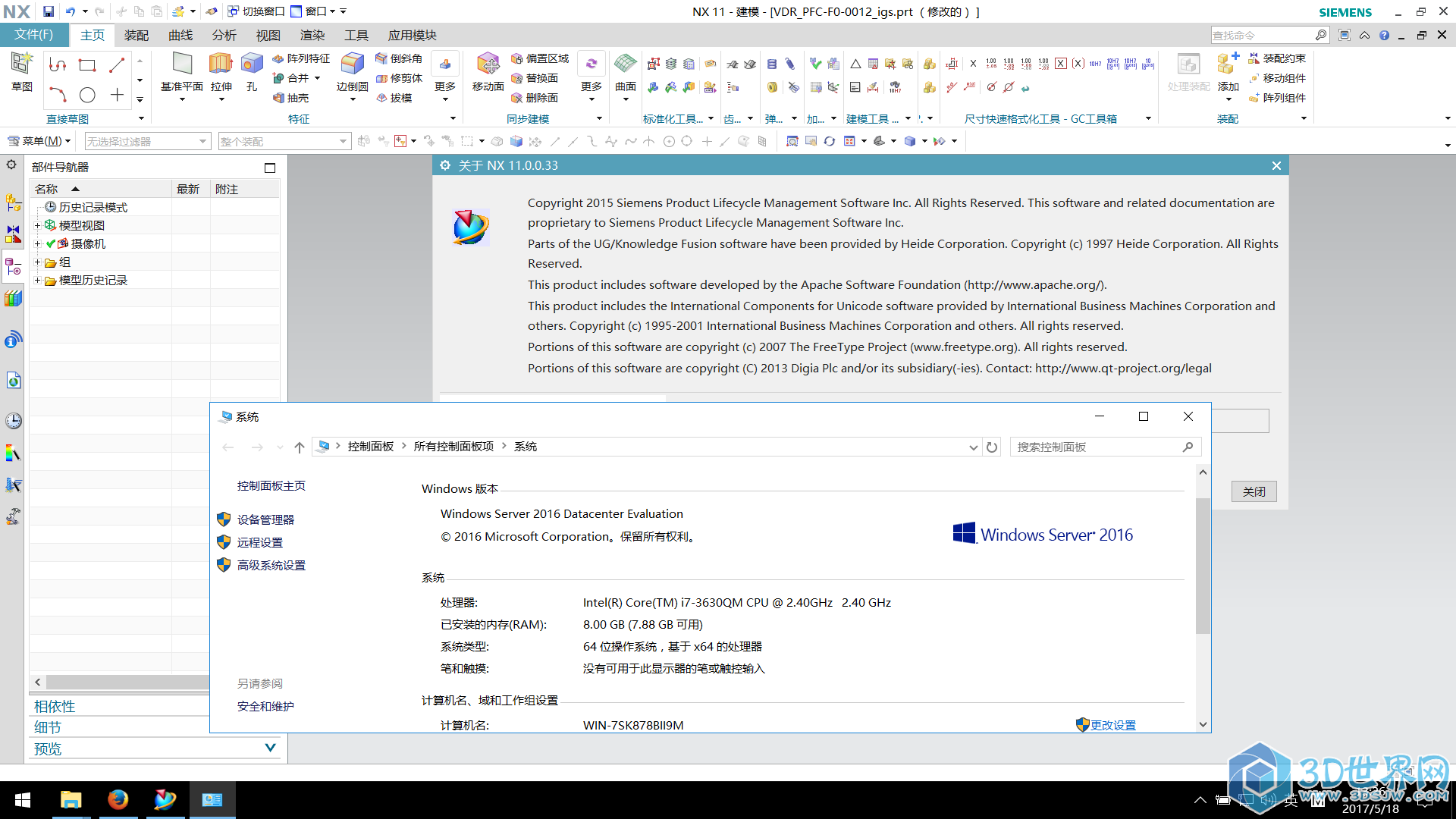Click the 边倒圆 edge blend tool
The height and width of the screenshot is (819, 1456).
pyautogui.click(x=352, y=72)
